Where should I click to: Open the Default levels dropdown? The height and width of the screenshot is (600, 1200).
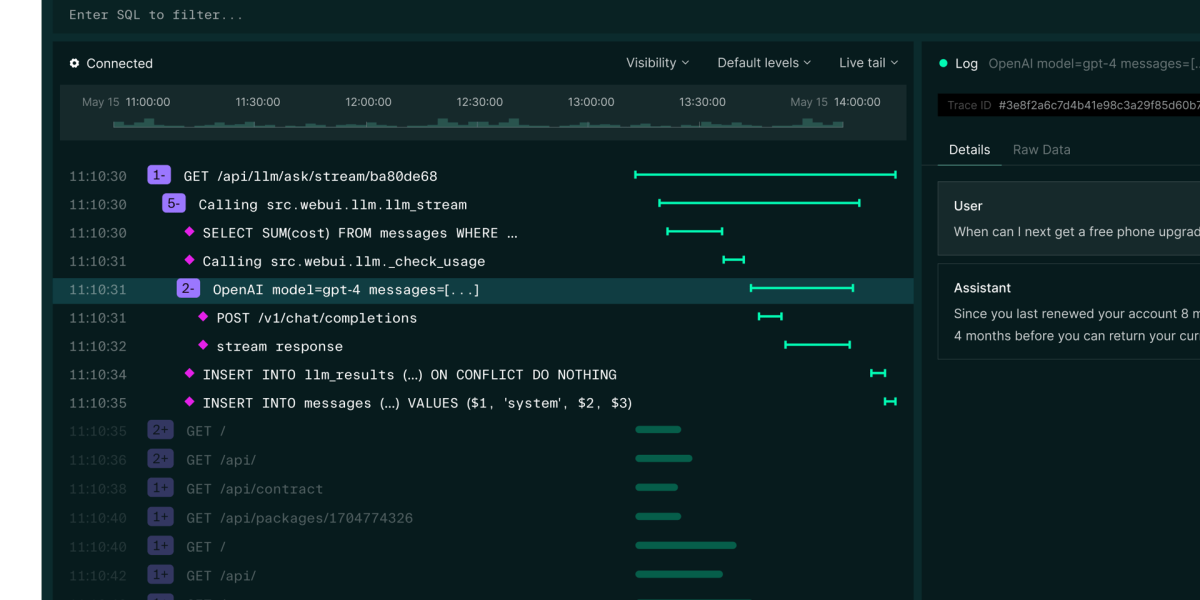click(x=763, y=63)
